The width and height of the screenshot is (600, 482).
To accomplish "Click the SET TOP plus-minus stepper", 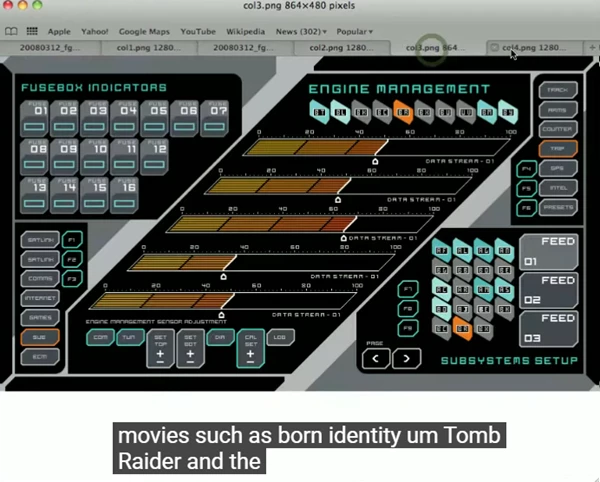I will [160, 348].
